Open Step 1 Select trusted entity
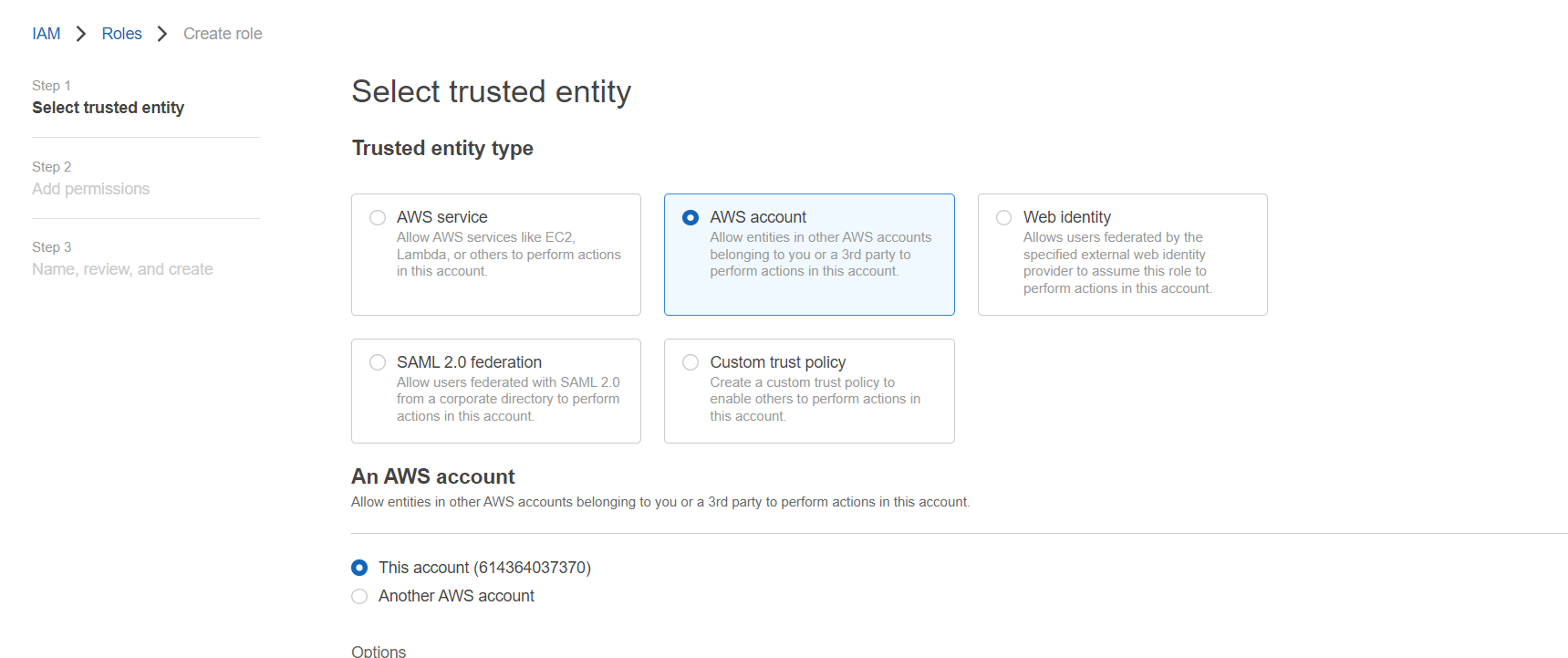Viewport: 1568px width, 658px height. [x=109, y=108]
